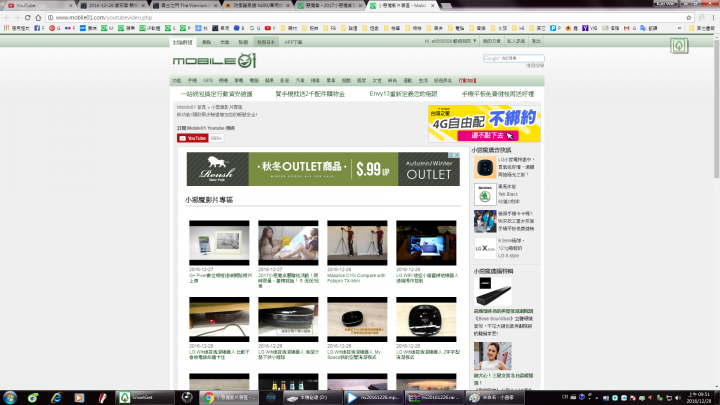Launch Internet Explorer from taskbar
The width and height of the screenshot is (720, 405).
(x=56, y=397)
